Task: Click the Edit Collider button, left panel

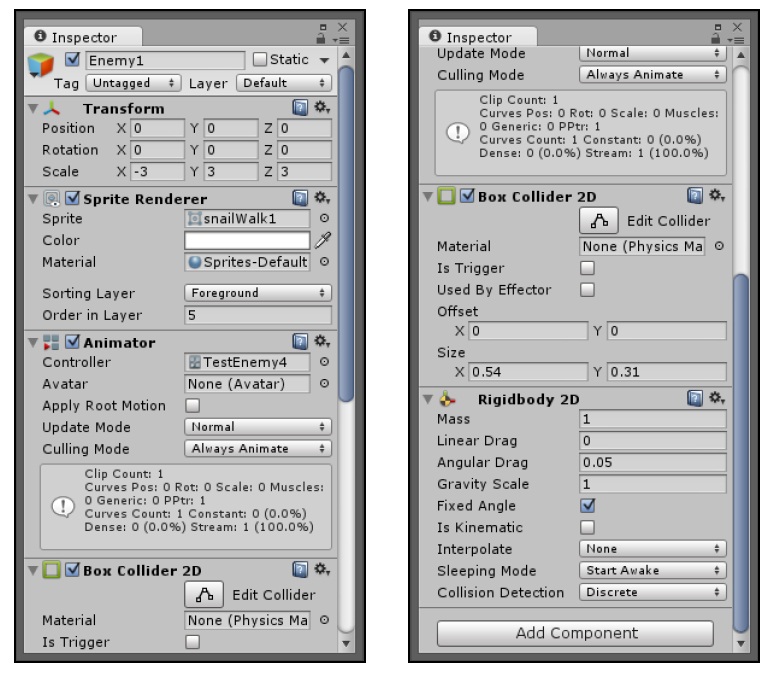Action: tap(204, 594)
